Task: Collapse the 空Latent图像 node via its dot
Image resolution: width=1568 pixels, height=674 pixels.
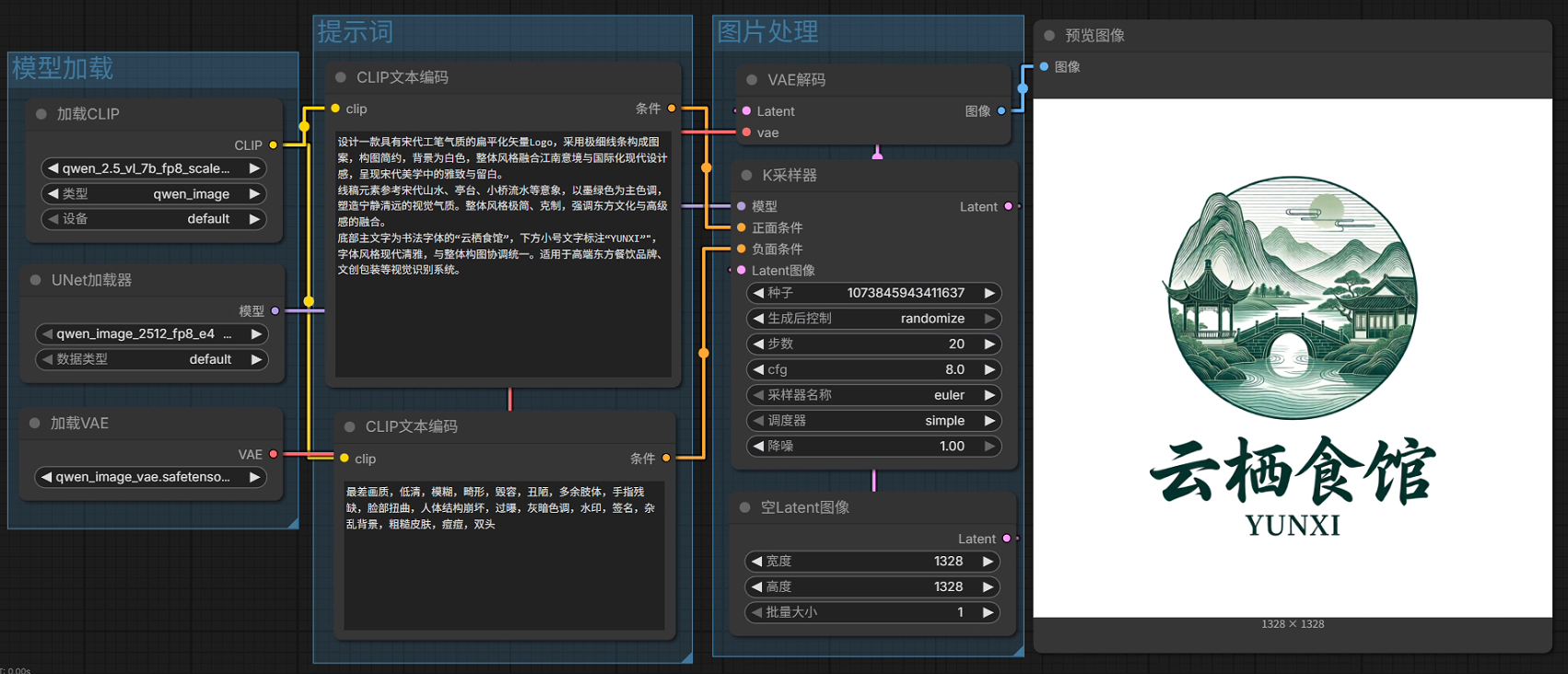Action: tap(745, 507)
